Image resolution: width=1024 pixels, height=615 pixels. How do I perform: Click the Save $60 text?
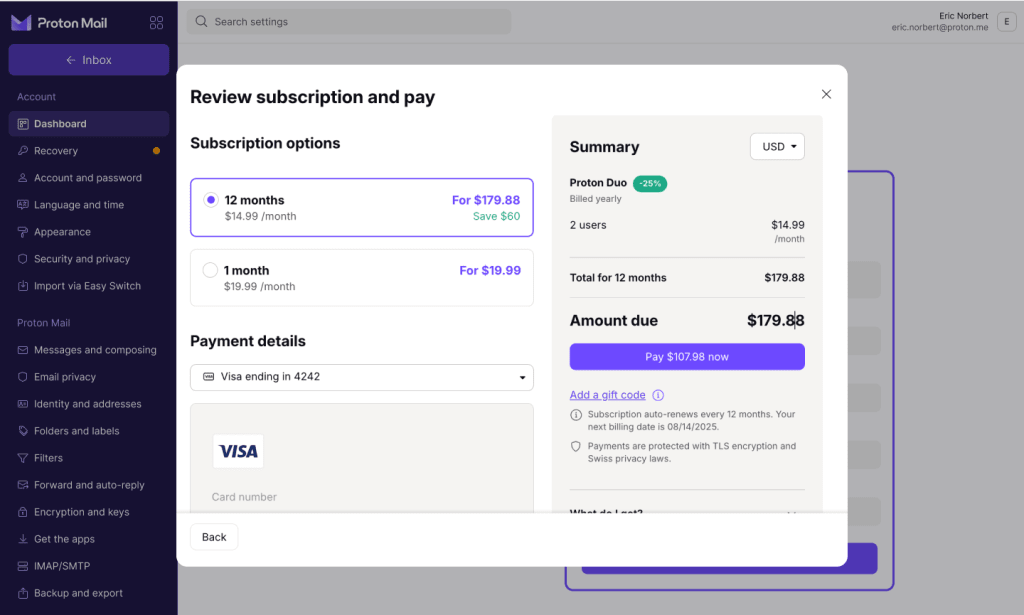(x=496, y=216)
